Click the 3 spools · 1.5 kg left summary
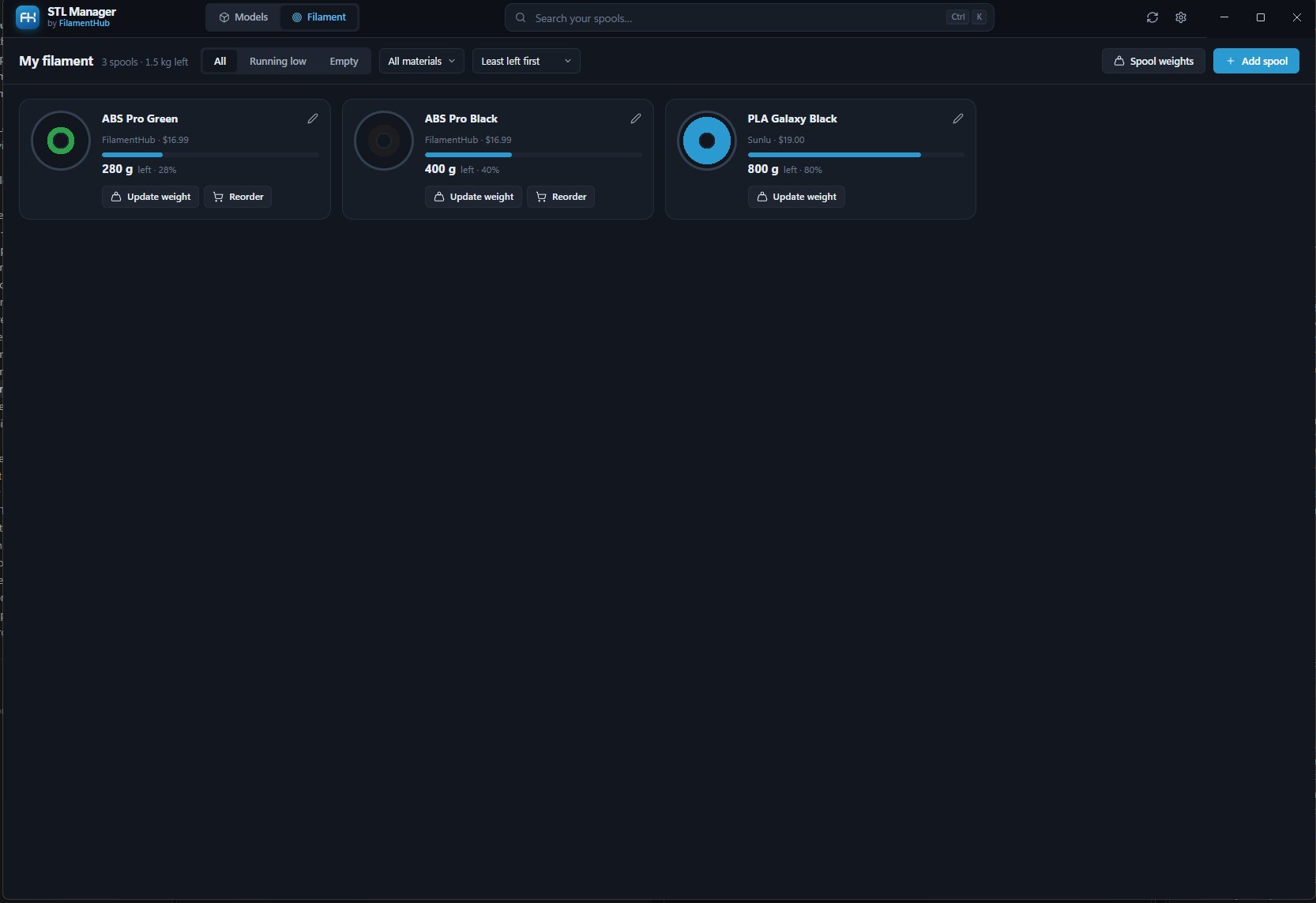The width and height of the screenshot is (1316, 903). [x=145, y=62]
